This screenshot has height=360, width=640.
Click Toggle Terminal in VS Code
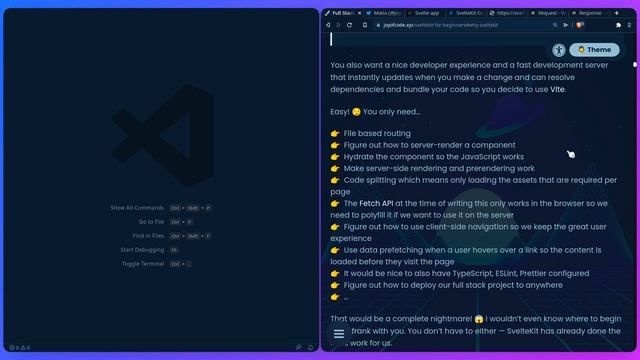[143, 264]
